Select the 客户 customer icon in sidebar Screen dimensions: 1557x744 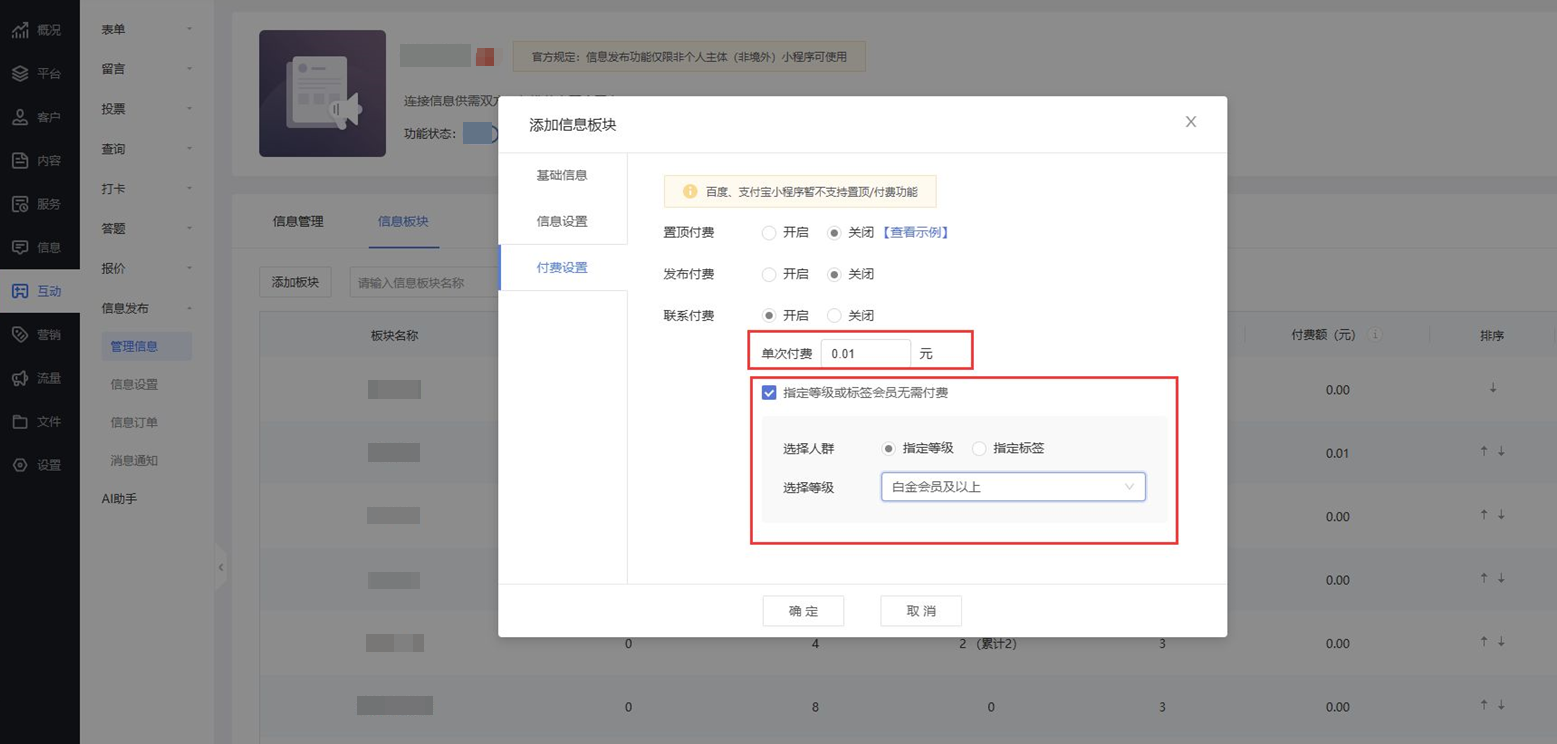pos(20,117)
